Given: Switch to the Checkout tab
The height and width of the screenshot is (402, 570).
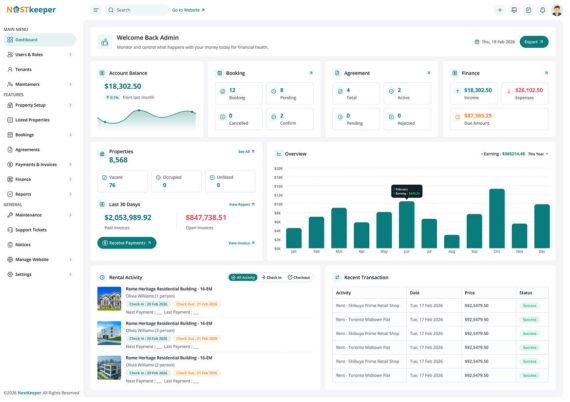Looking at the screenshot, I should 299,278.
